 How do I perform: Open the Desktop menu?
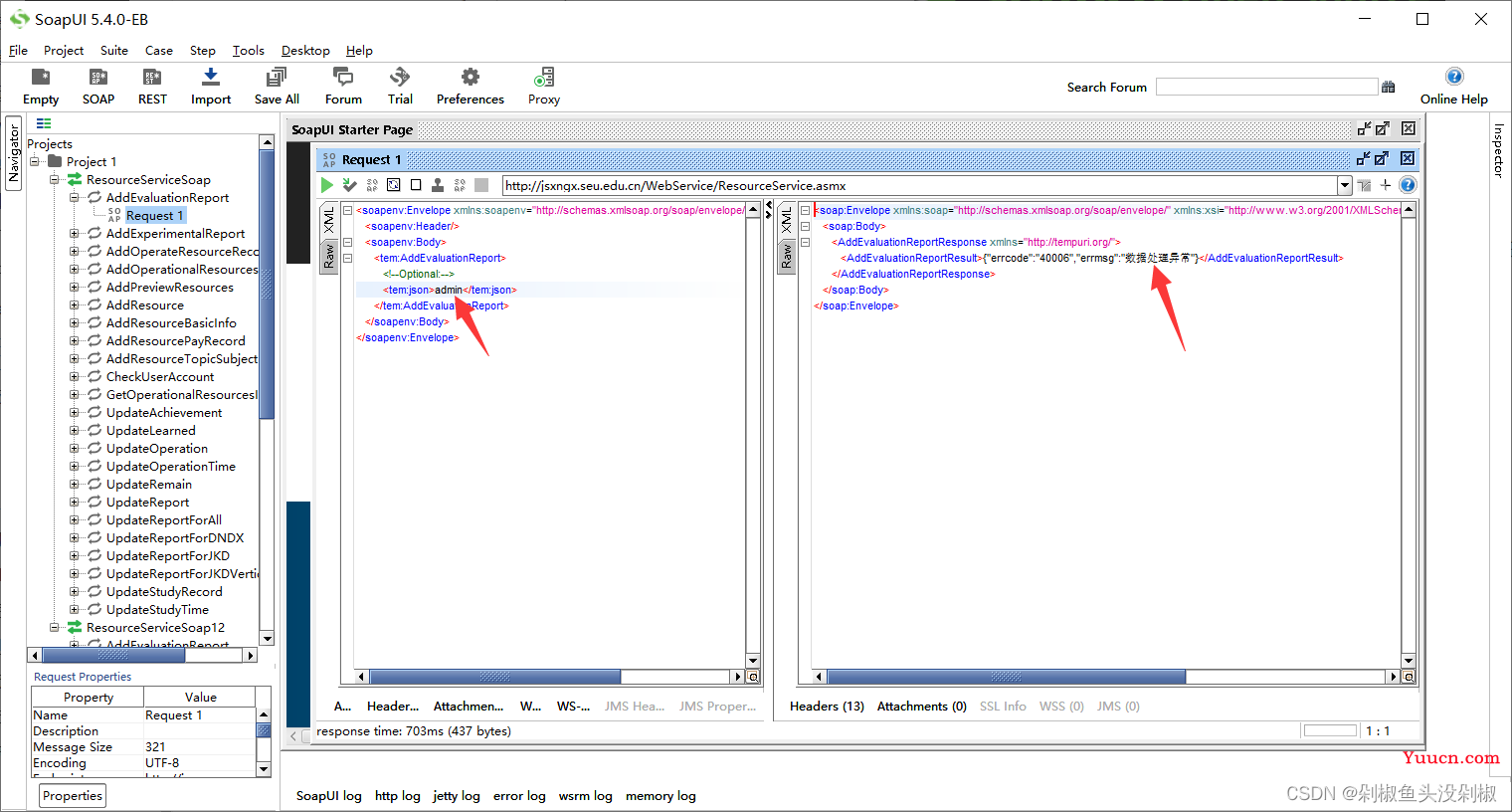tap(305, 50)
